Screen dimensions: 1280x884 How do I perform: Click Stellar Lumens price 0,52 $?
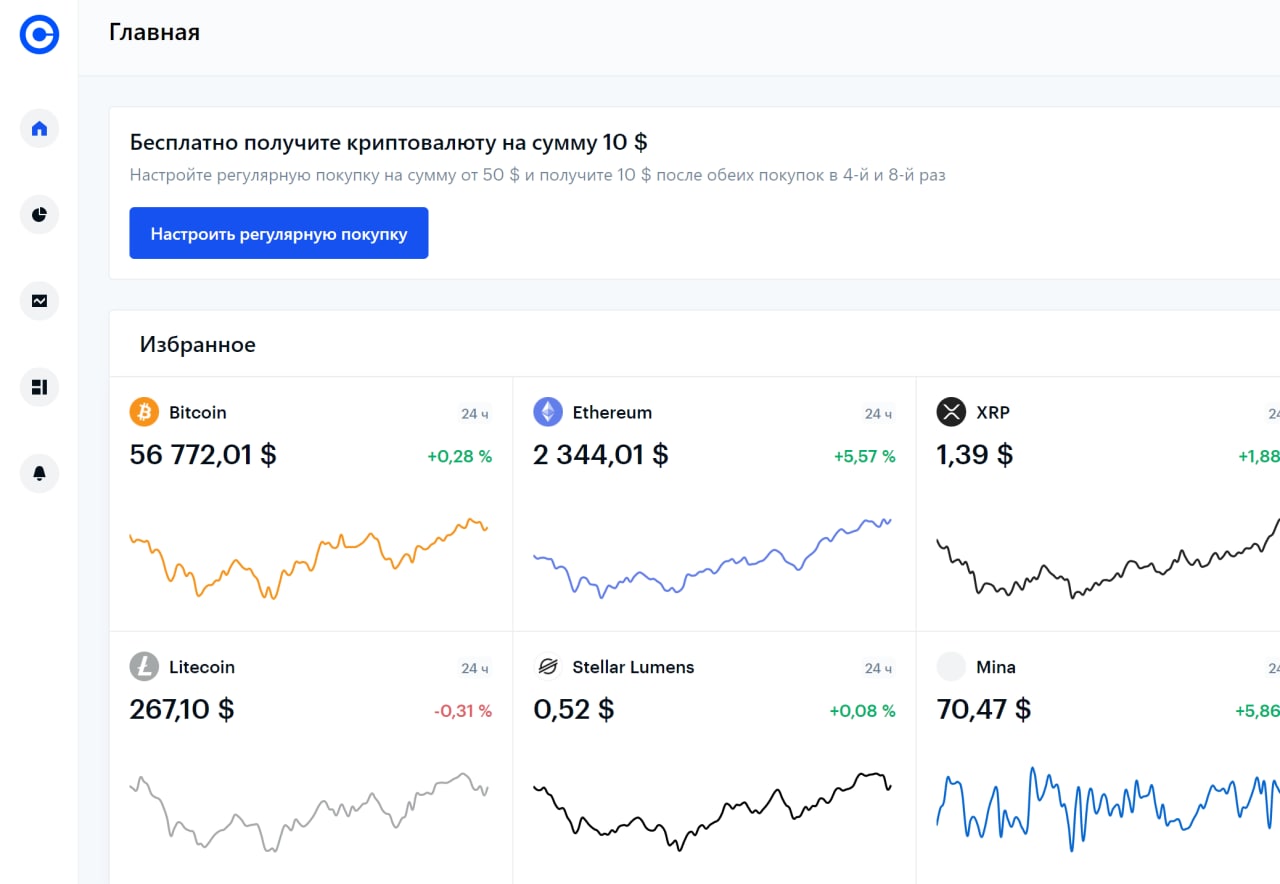pos(574,710)
